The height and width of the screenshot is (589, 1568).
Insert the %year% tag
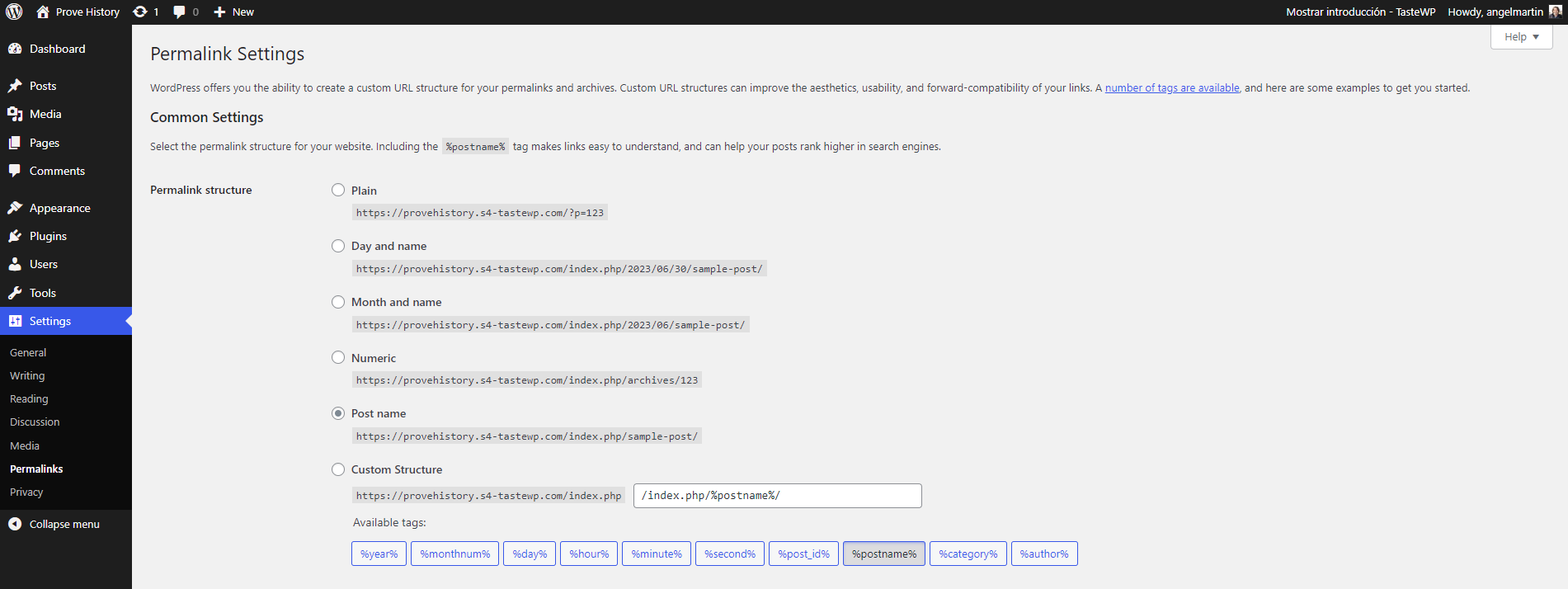click(x=379, y=554)
